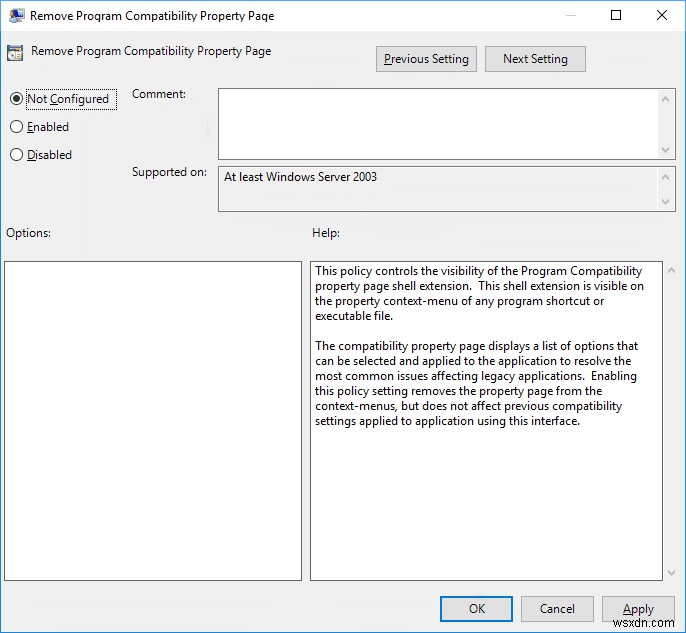Click the Cancel button
Image resolution: width=686 pixels, height=633 pixels.
tap(557, 609)
